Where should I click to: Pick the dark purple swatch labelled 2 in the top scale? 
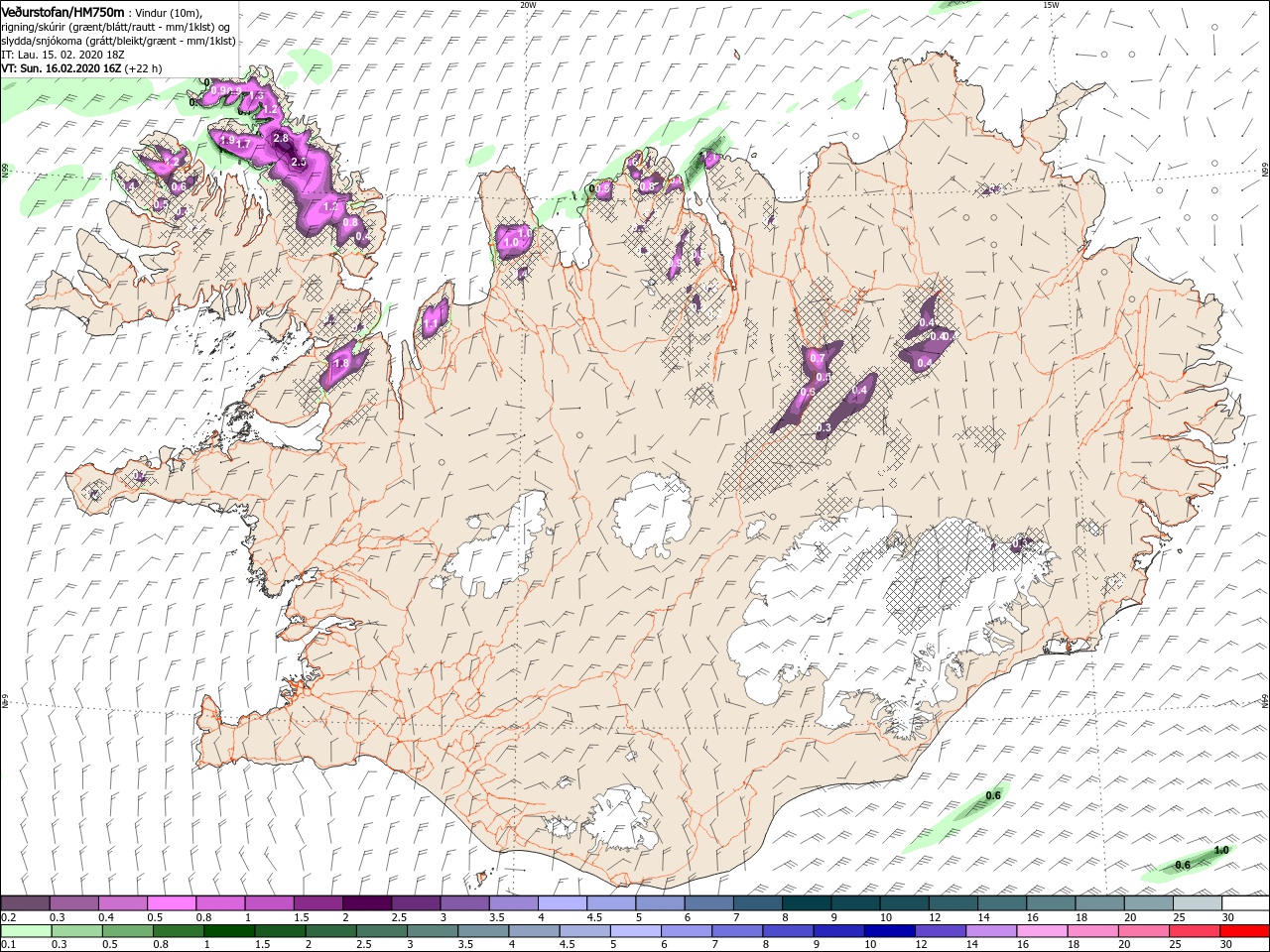[366, 903]
